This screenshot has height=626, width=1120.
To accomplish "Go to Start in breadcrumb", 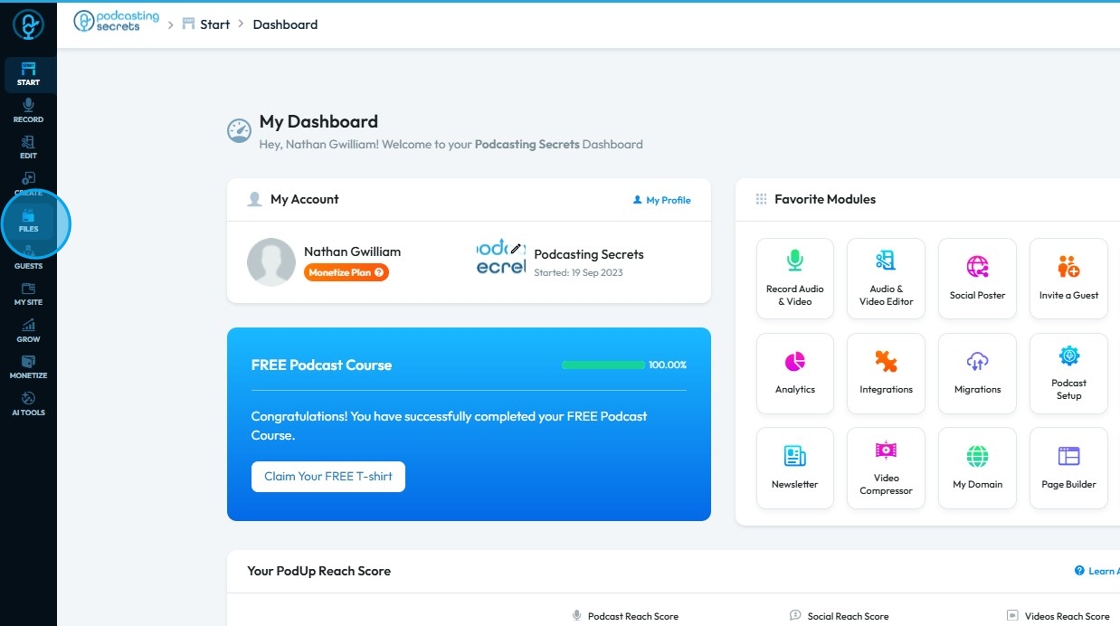I will [206, 24].
